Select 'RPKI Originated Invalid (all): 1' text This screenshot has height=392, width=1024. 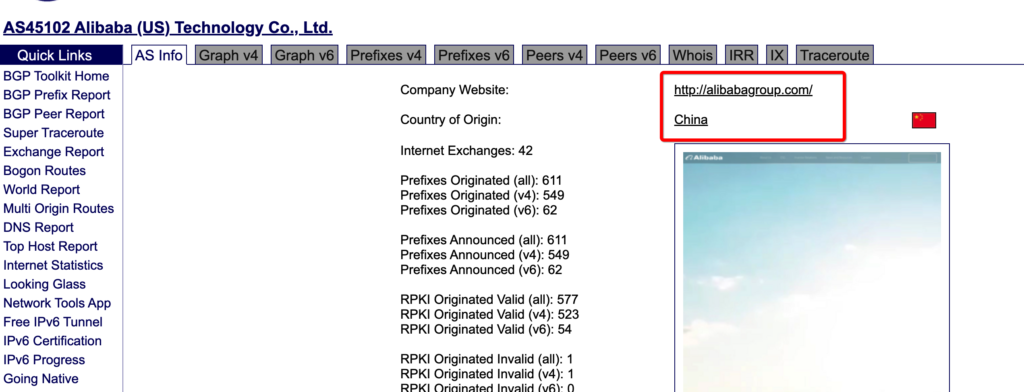[x=487, y=359]
